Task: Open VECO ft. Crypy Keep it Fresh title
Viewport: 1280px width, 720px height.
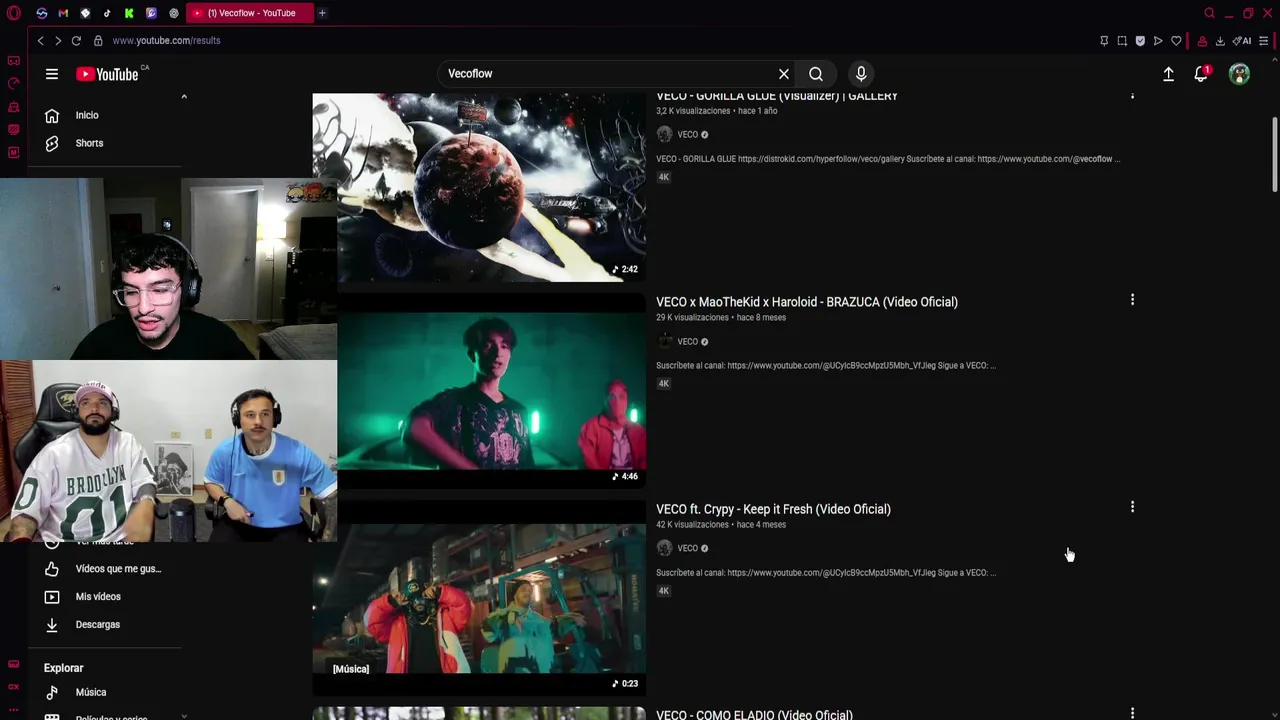Action: pyautogui.click(x=773, y=509)
